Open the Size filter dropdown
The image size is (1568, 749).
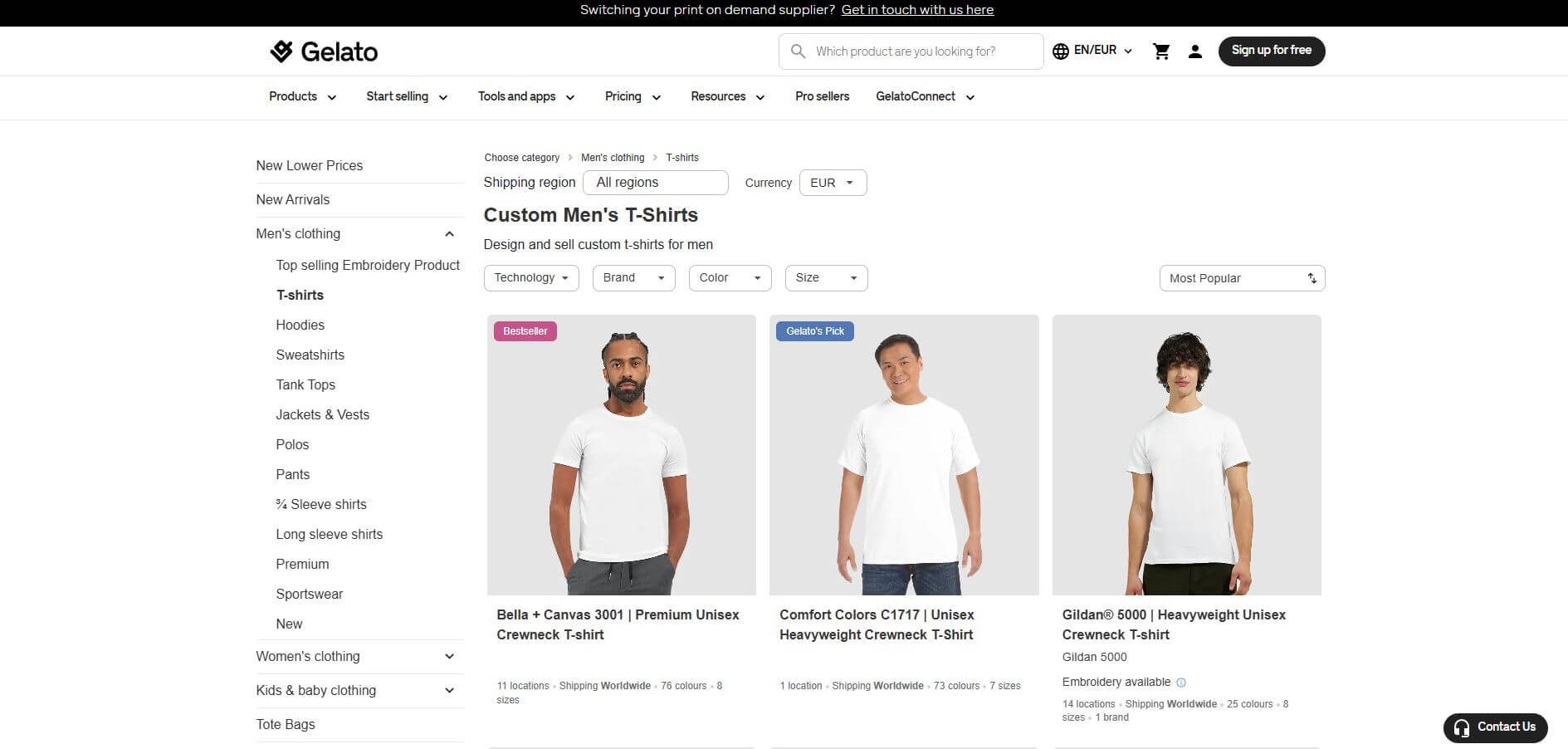pos(826,278)
